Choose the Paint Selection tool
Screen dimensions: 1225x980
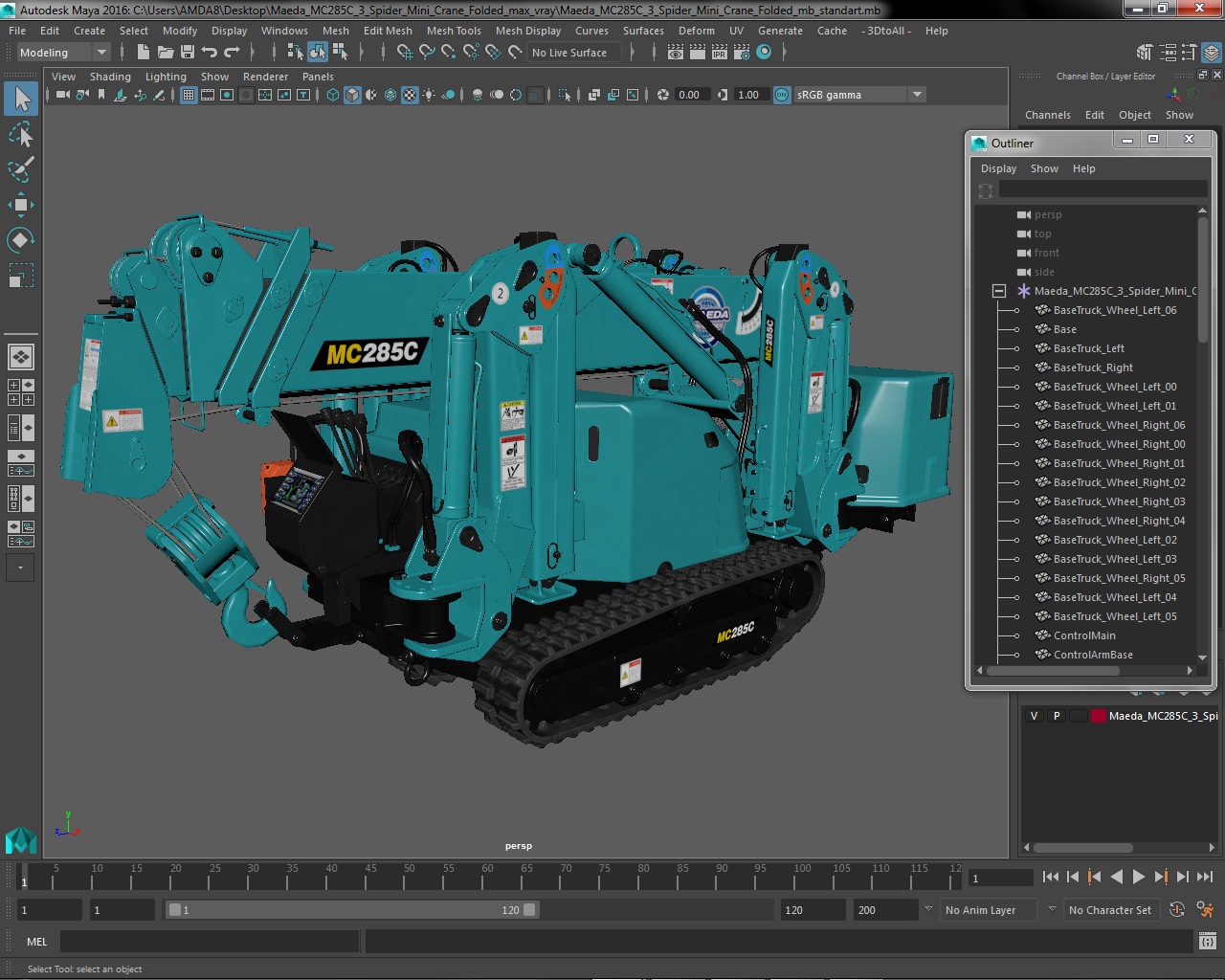(x=21, y=168)
